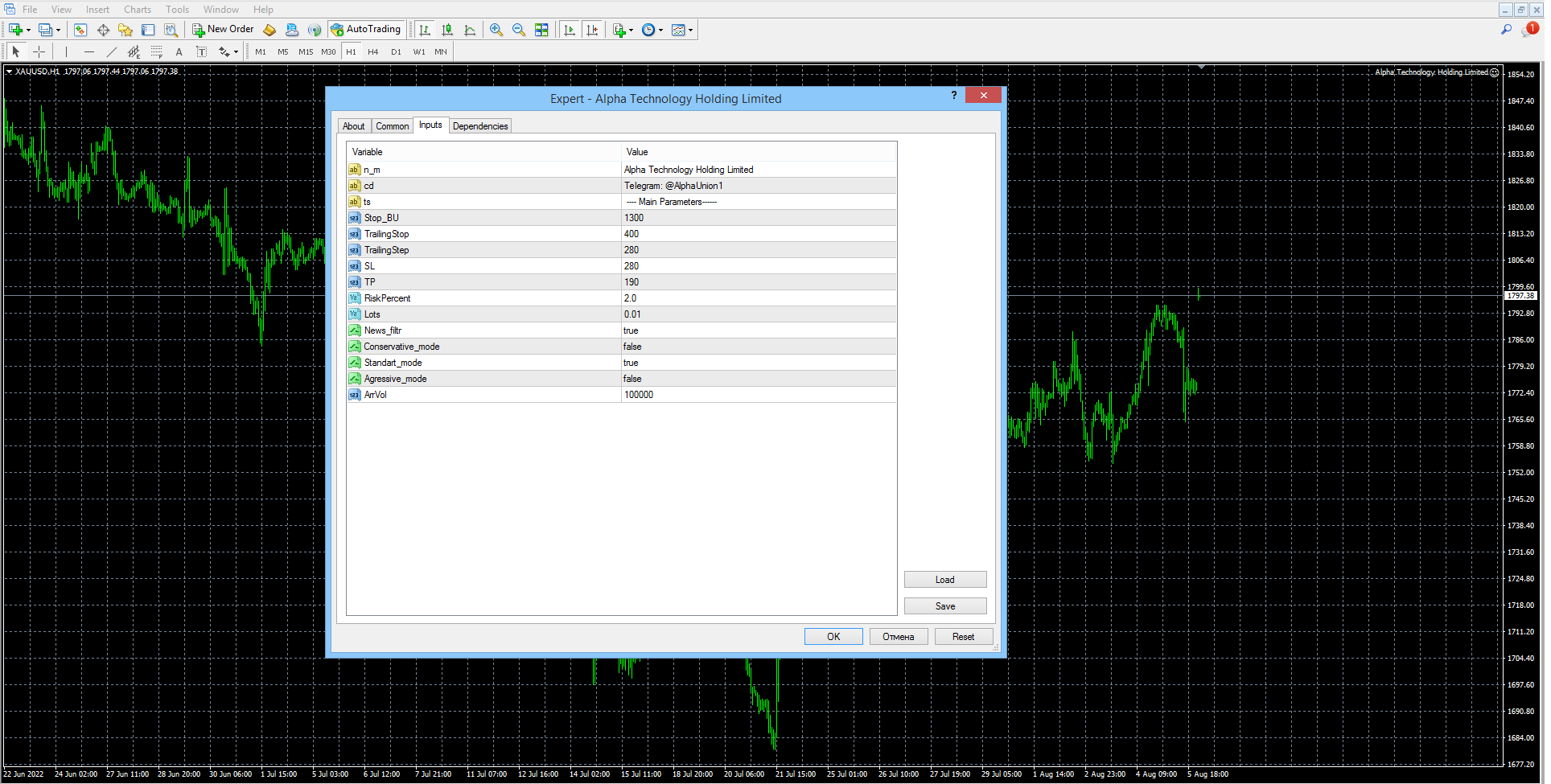Open the Strategy Tester icon
1551x784 pixels.
tap(171, 30)
